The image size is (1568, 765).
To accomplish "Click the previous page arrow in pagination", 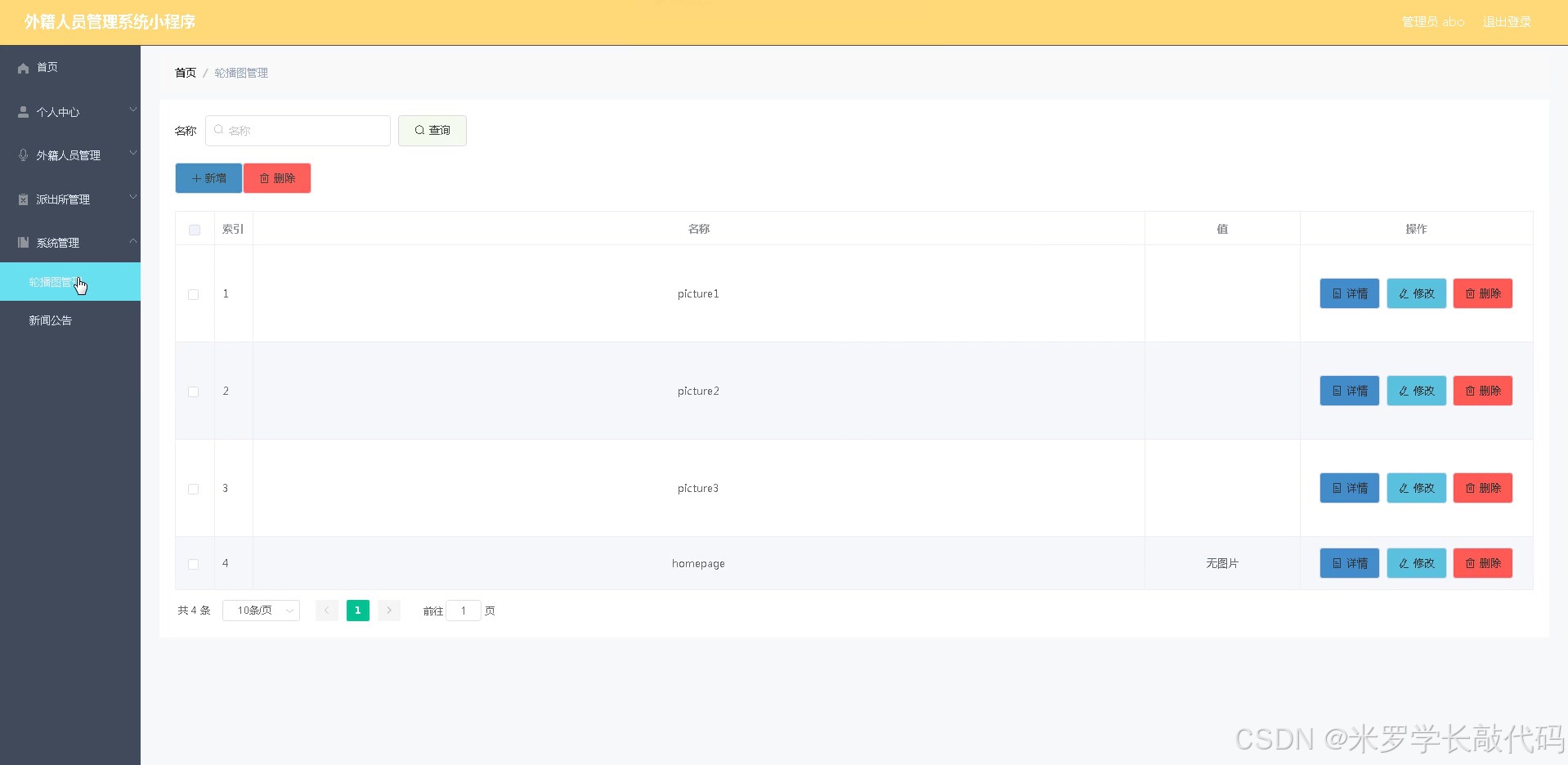I will pos(327,611).
